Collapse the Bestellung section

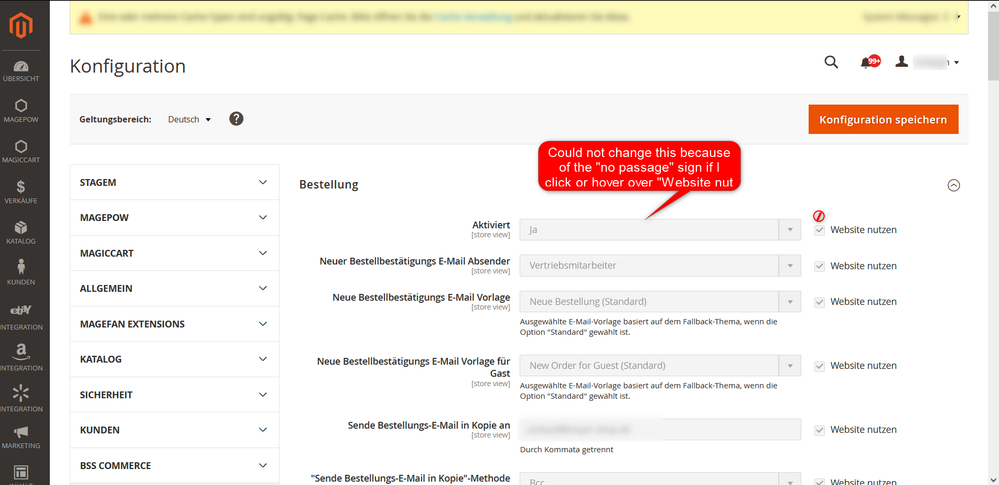click(x=953, y=185)
